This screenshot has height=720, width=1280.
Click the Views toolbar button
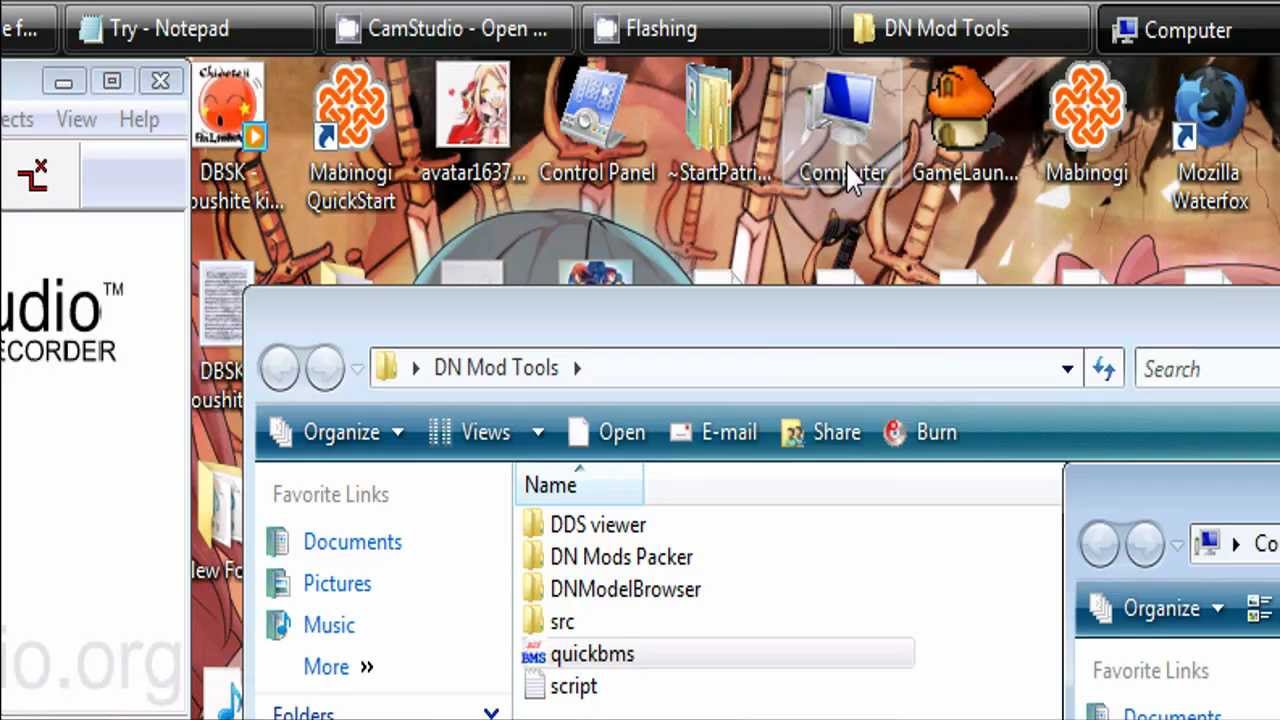[472, 432]
